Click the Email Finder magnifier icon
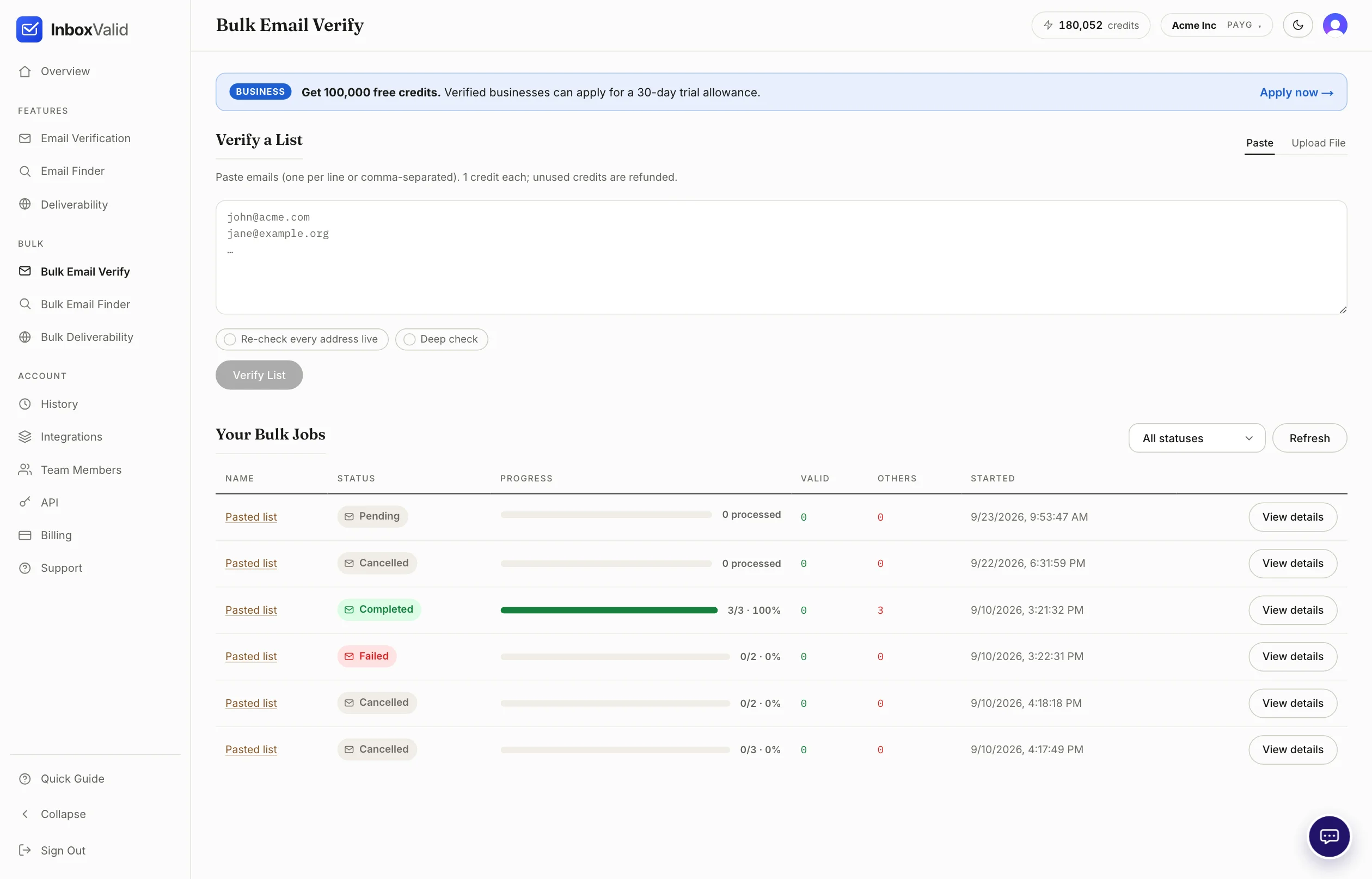The width and height of the screenshot is (1372, 879). pos(24,171)
